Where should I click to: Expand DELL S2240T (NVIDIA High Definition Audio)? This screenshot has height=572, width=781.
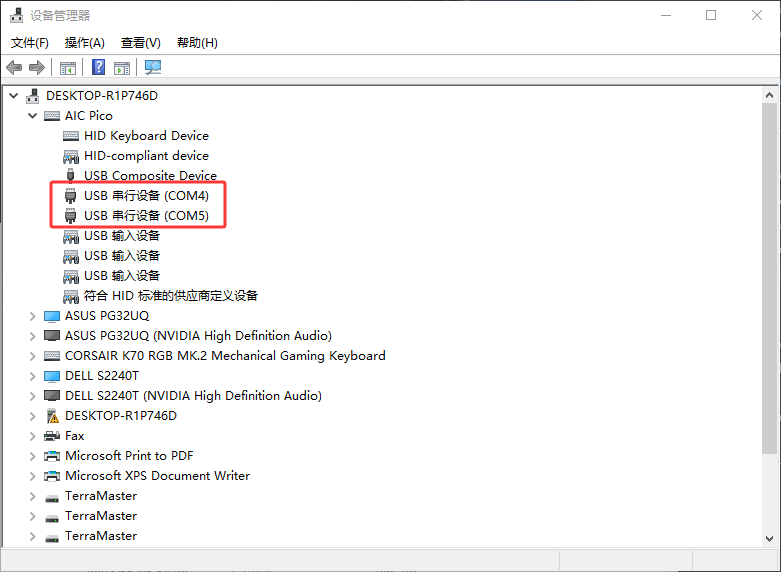[x=32, y=396]
